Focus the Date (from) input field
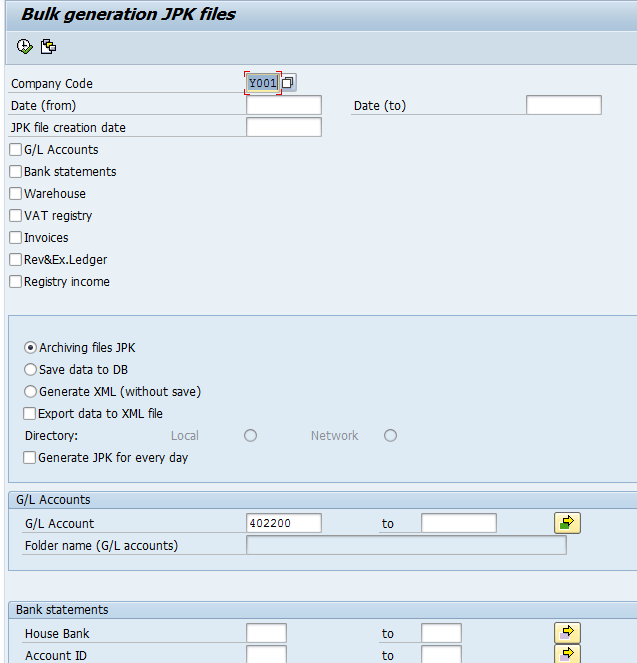 [284, 105]
